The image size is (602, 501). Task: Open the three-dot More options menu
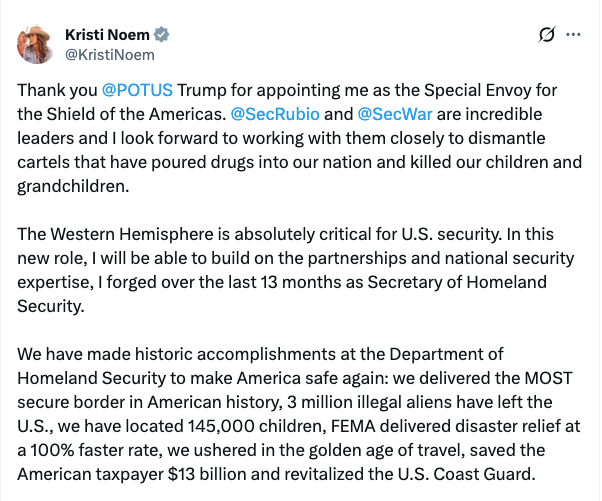[573, 34]
